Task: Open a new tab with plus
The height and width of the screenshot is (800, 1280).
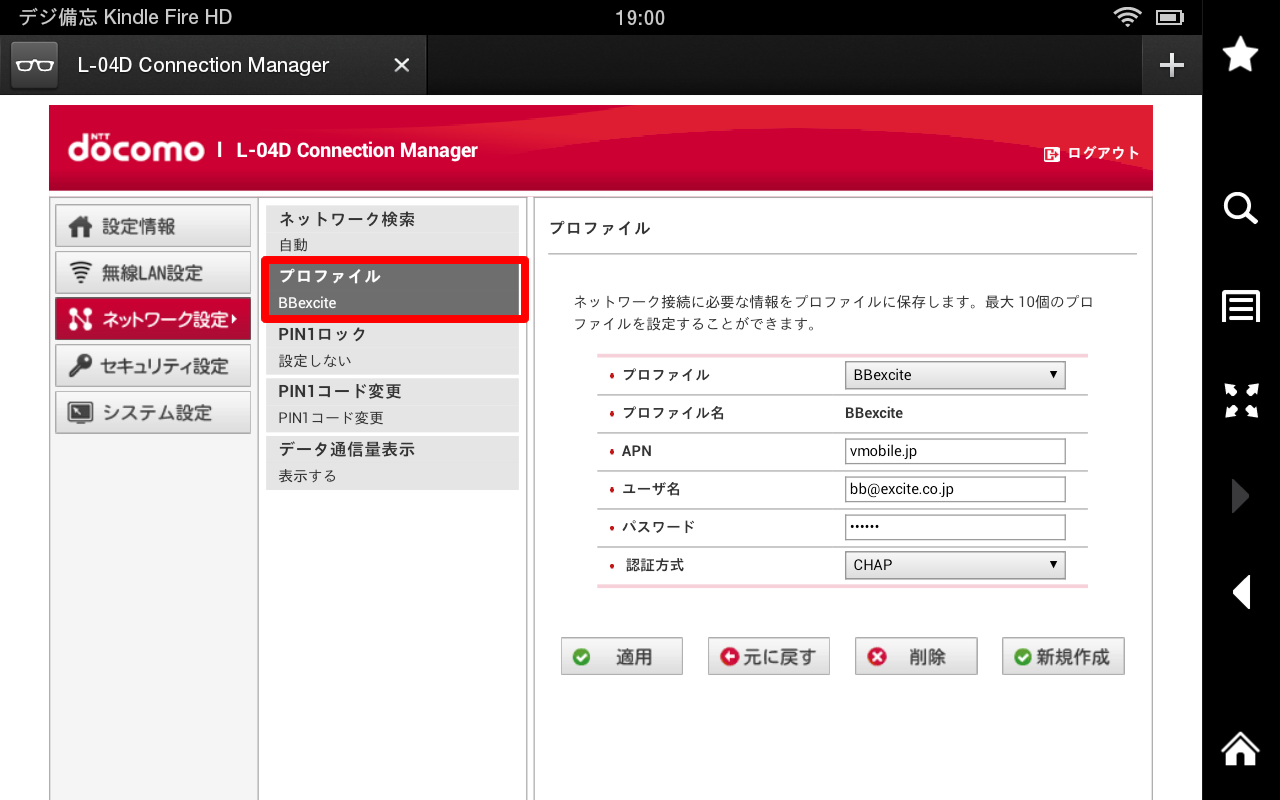Action: tap(1171, 65)
